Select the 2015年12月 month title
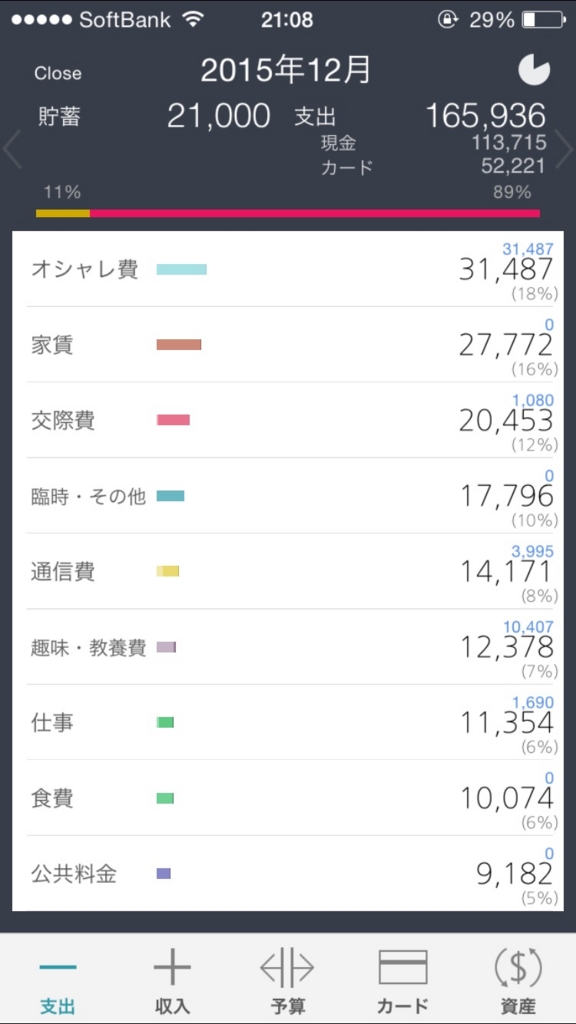The width and height of the screenshot is (576, 1024). pyautogui.click(x=288, y=70)
